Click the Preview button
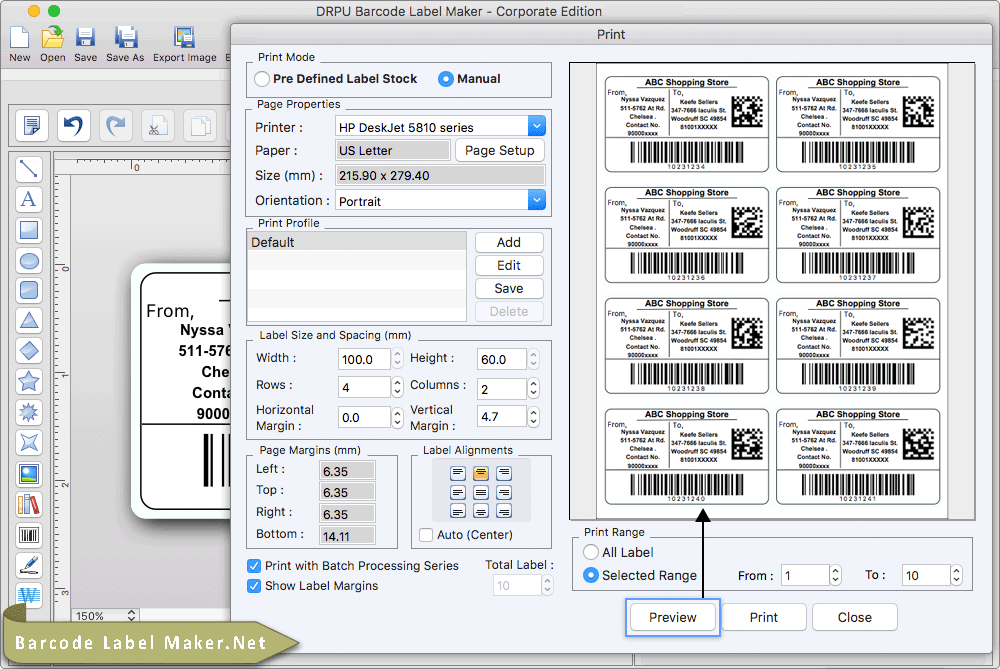 [x=673, y=617]
